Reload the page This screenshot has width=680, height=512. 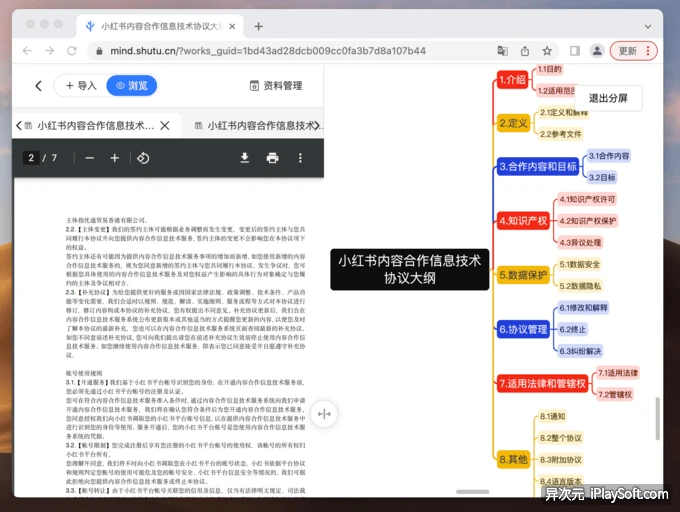tap(72, 51)
